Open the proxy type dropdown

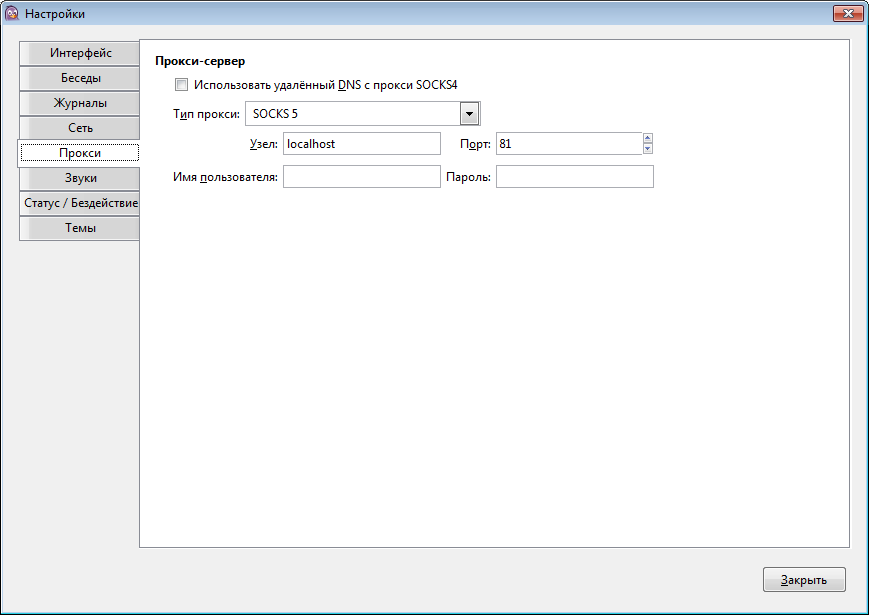coord(362,114)
